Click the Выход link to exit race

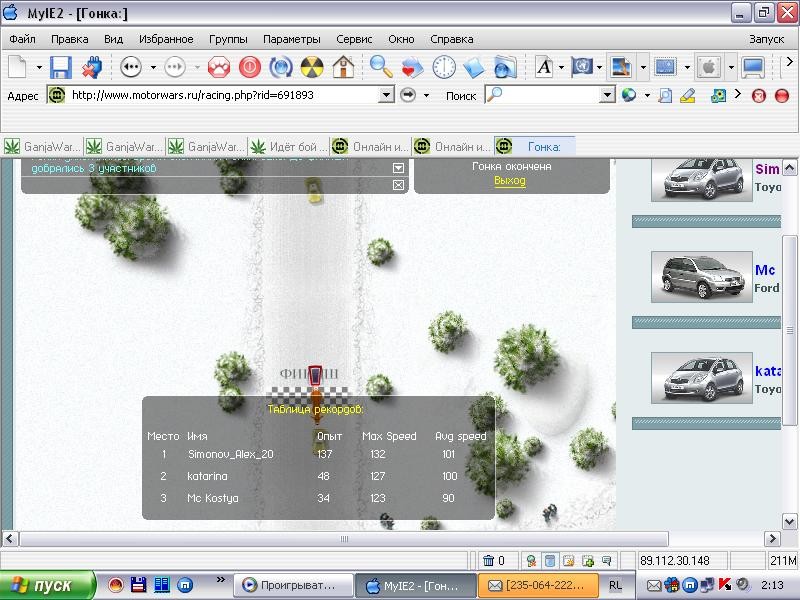tap(509, 181)
